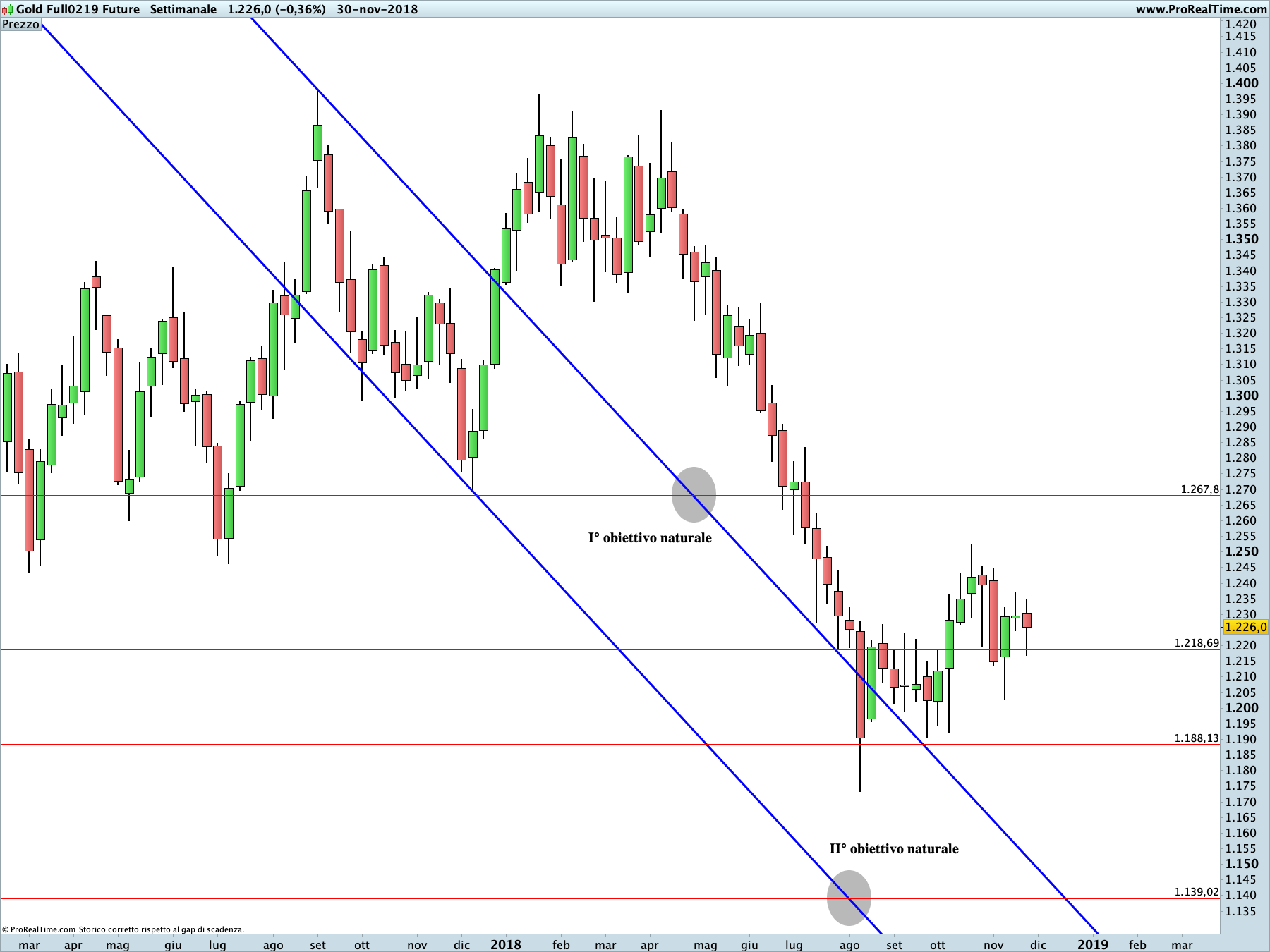Click the 1.400 level on price axis
Image resolution: width=1270 pixels, height=952 pixels.
tap(1242, 83)
